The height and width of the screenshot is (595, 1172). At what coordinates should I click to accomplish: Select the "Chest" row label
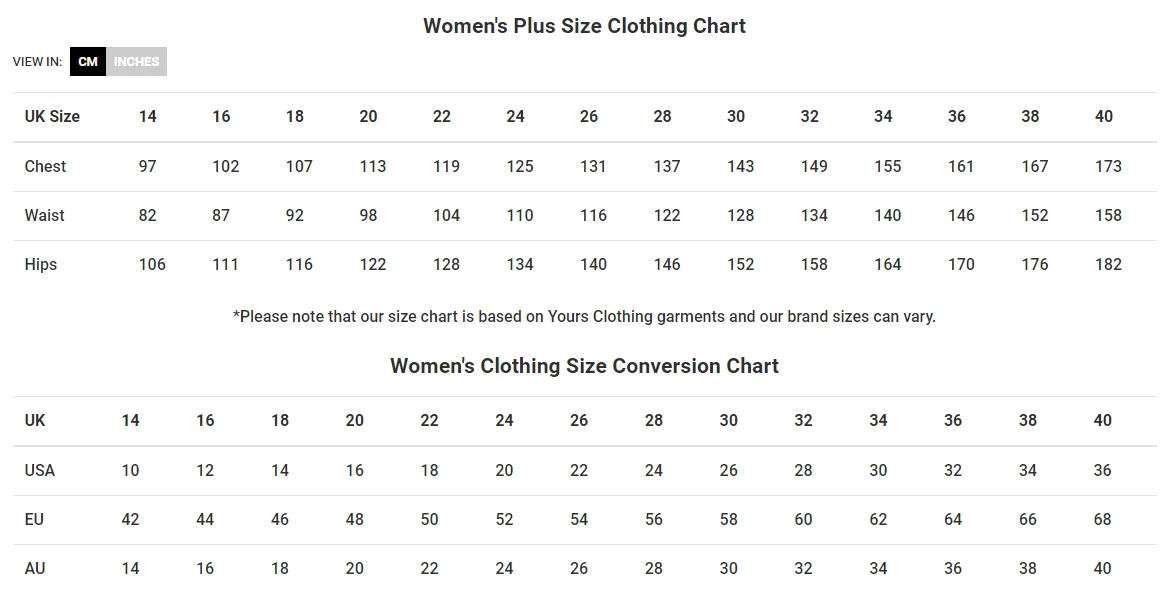click(x=45, y=166)
